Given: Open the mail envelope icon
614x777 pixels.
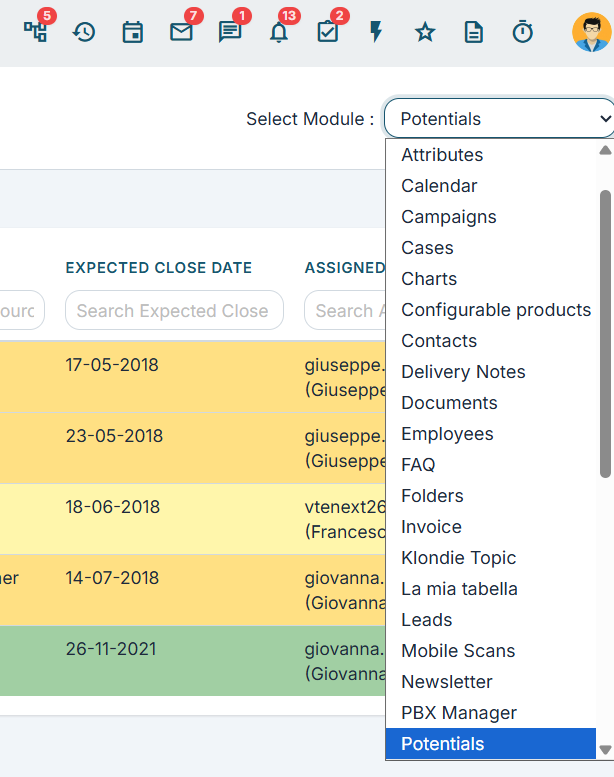Looking at the screenshot, I should click(x=181, y=33).
